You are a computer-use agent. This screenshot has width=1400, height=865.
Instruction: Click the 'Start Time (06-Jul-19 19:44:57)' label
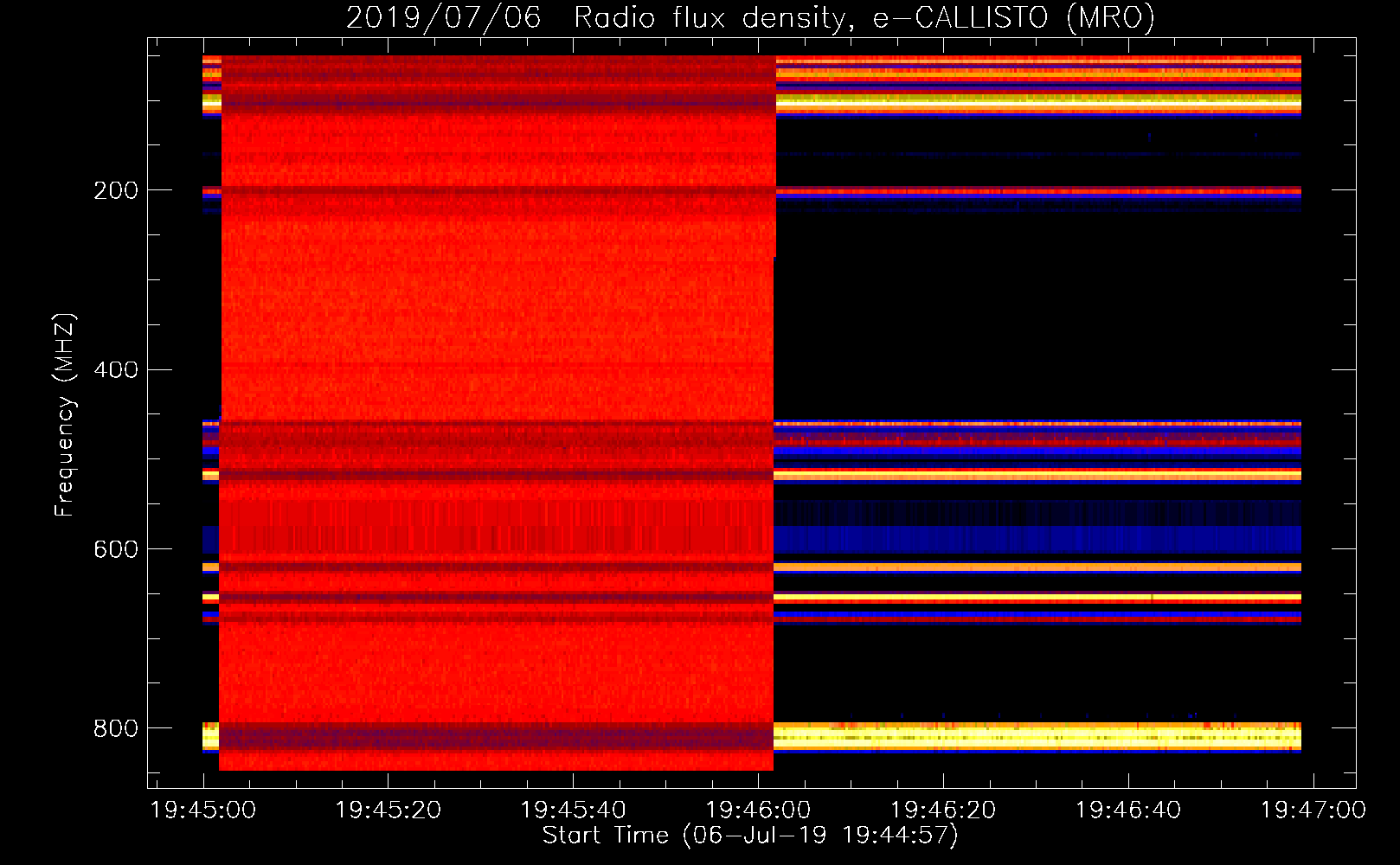tap(750, 836)
